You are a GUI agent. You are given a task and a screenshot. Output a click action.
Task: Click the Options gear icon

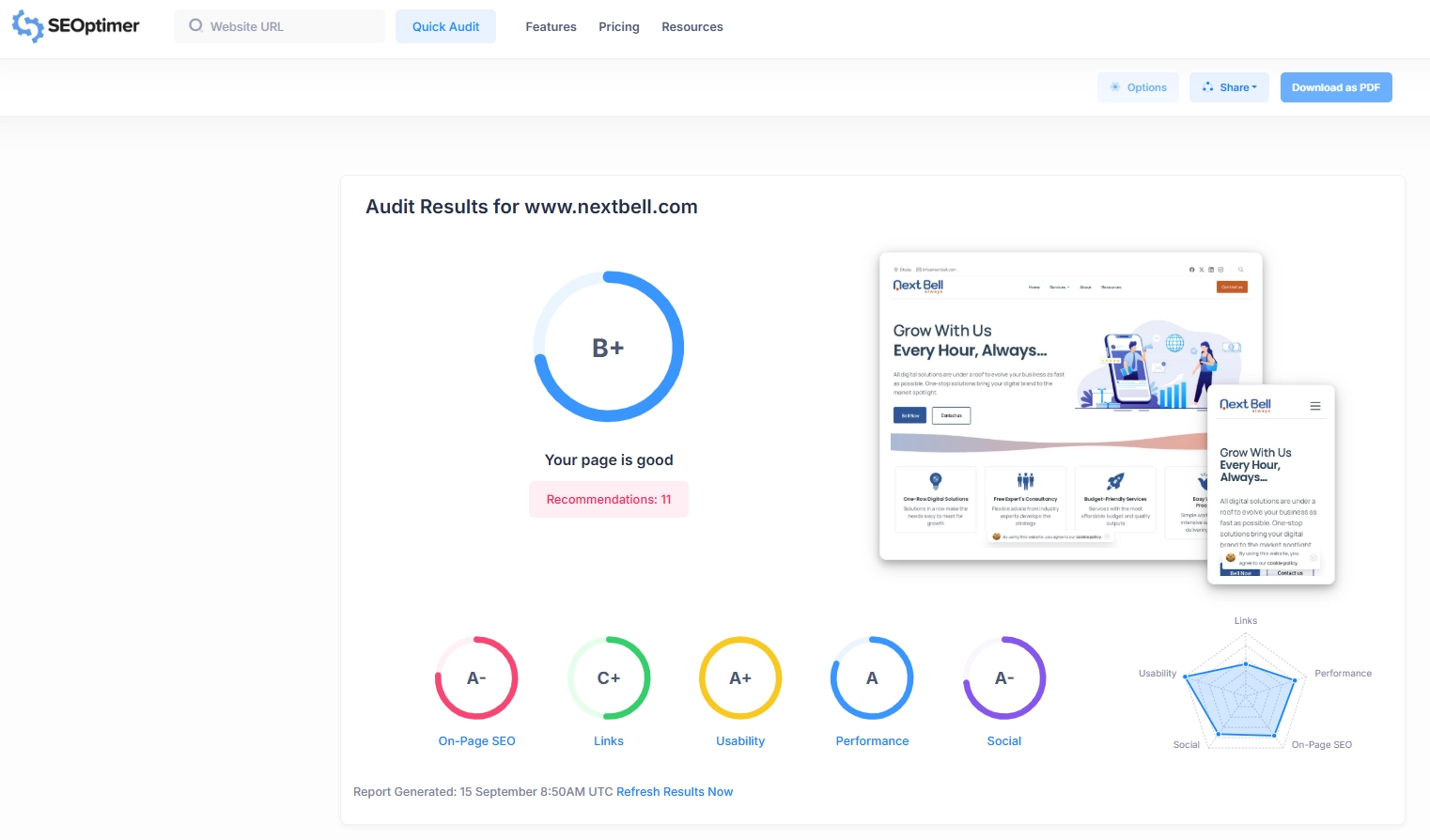pyautogui.click(x=1115, y=87)
